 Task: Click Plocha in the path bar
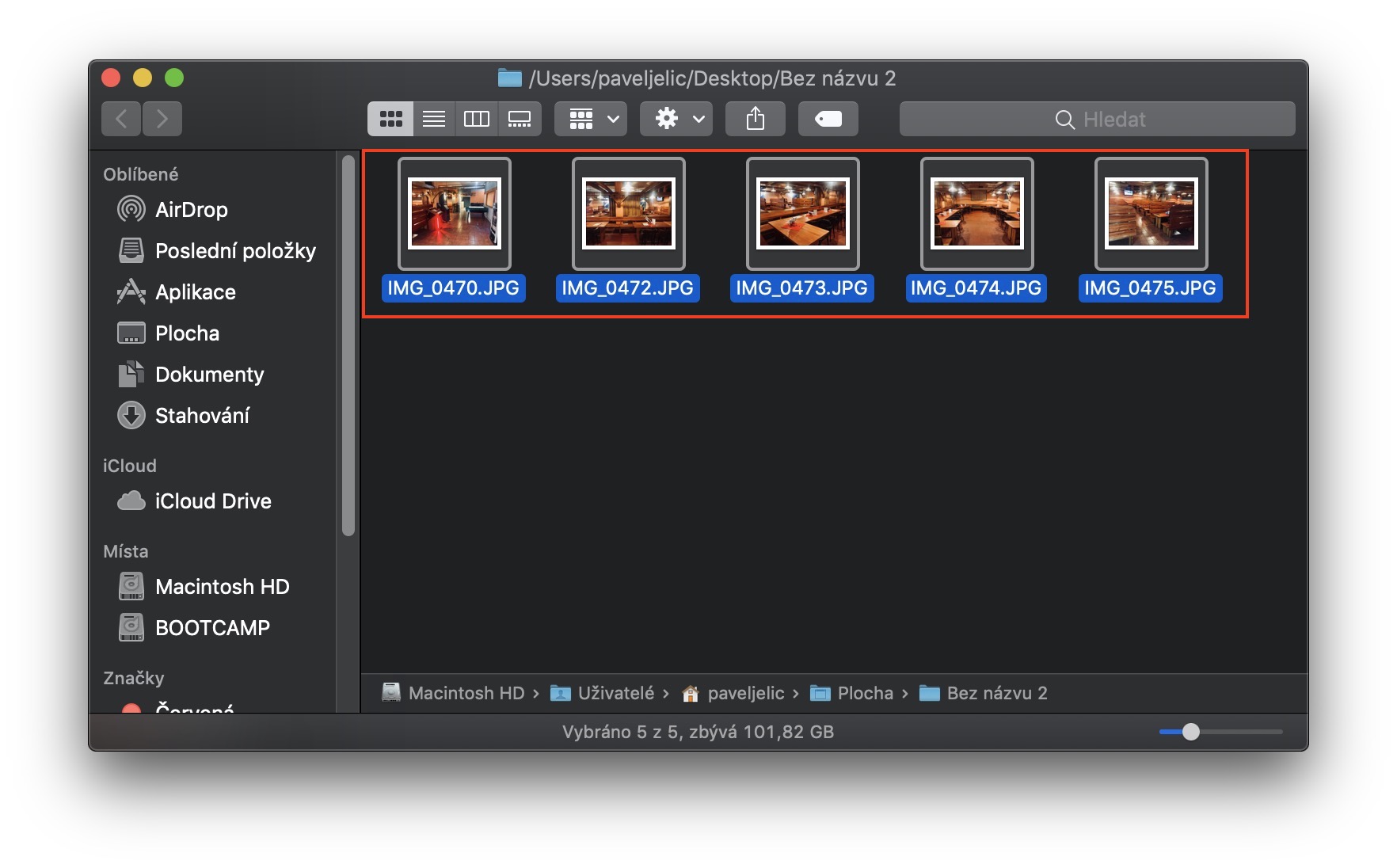(x=864, y=693)
